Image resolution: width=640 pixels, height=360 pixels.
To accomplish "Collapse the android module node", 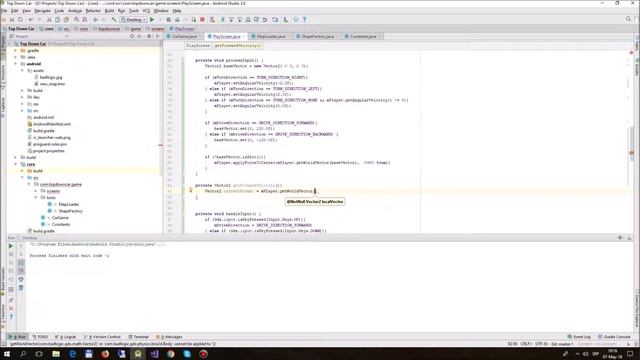I will pos(16,64).
